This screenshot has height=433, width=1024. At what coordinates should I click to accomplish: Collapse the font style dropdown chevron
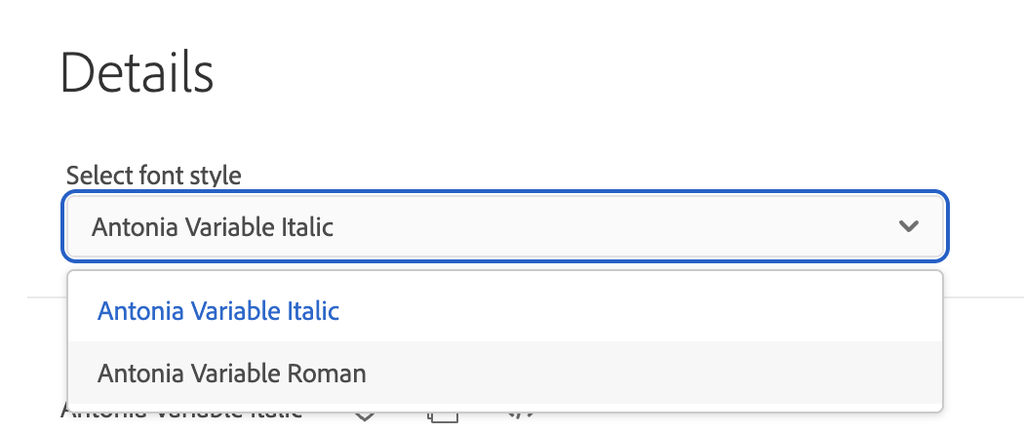908,227
